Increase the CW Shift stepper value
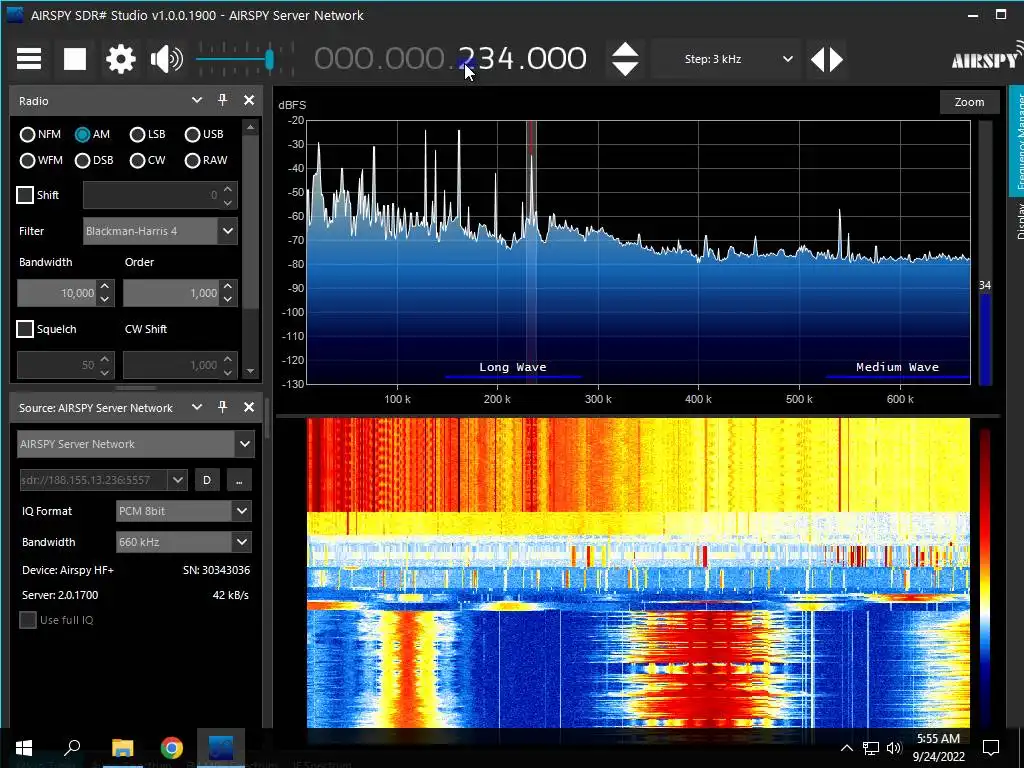Image resolution: width=1024 pixels, height=768 pixels. [227, 359]
